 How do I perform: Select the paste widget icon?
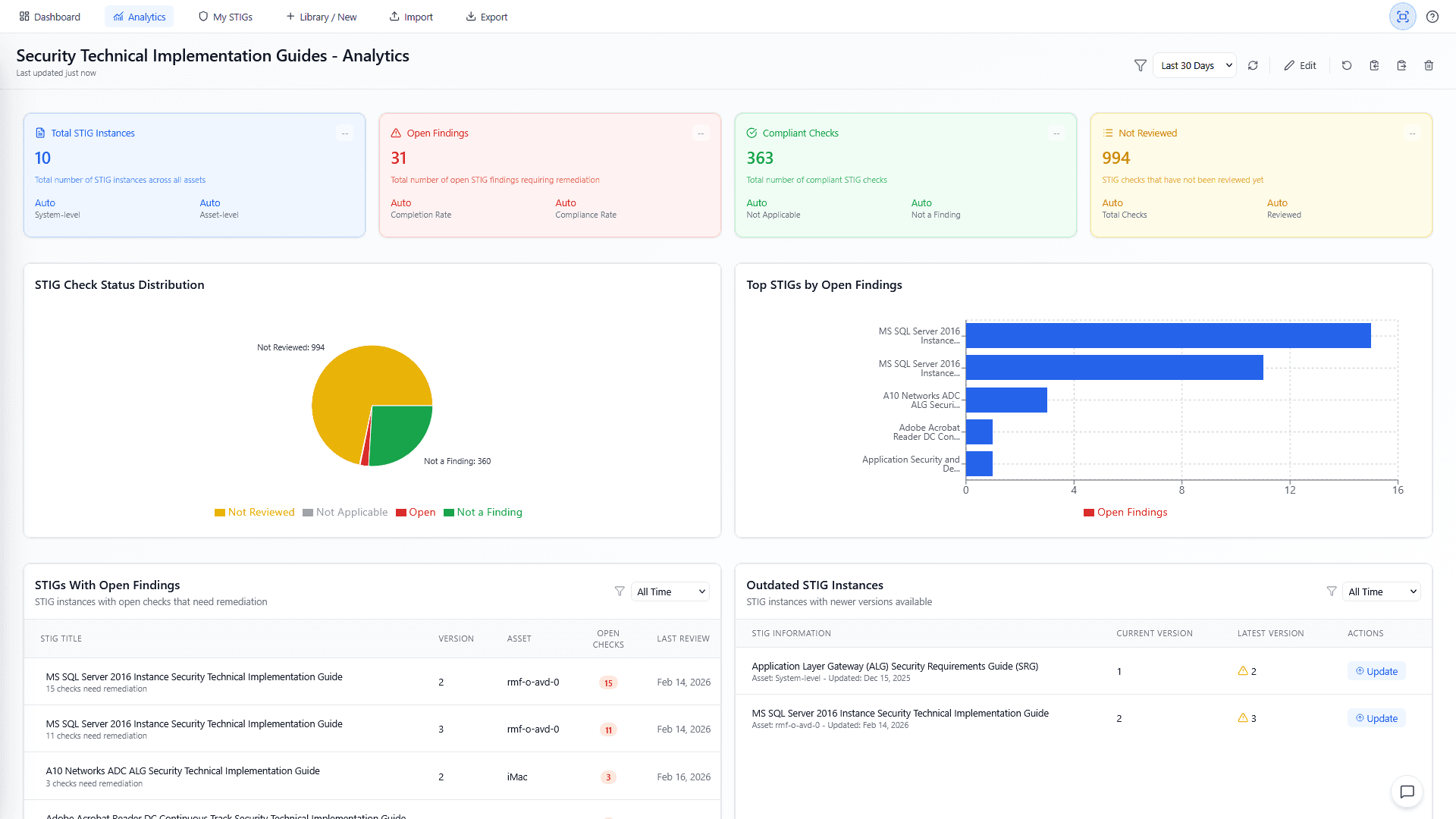(x=1374, y=65)
